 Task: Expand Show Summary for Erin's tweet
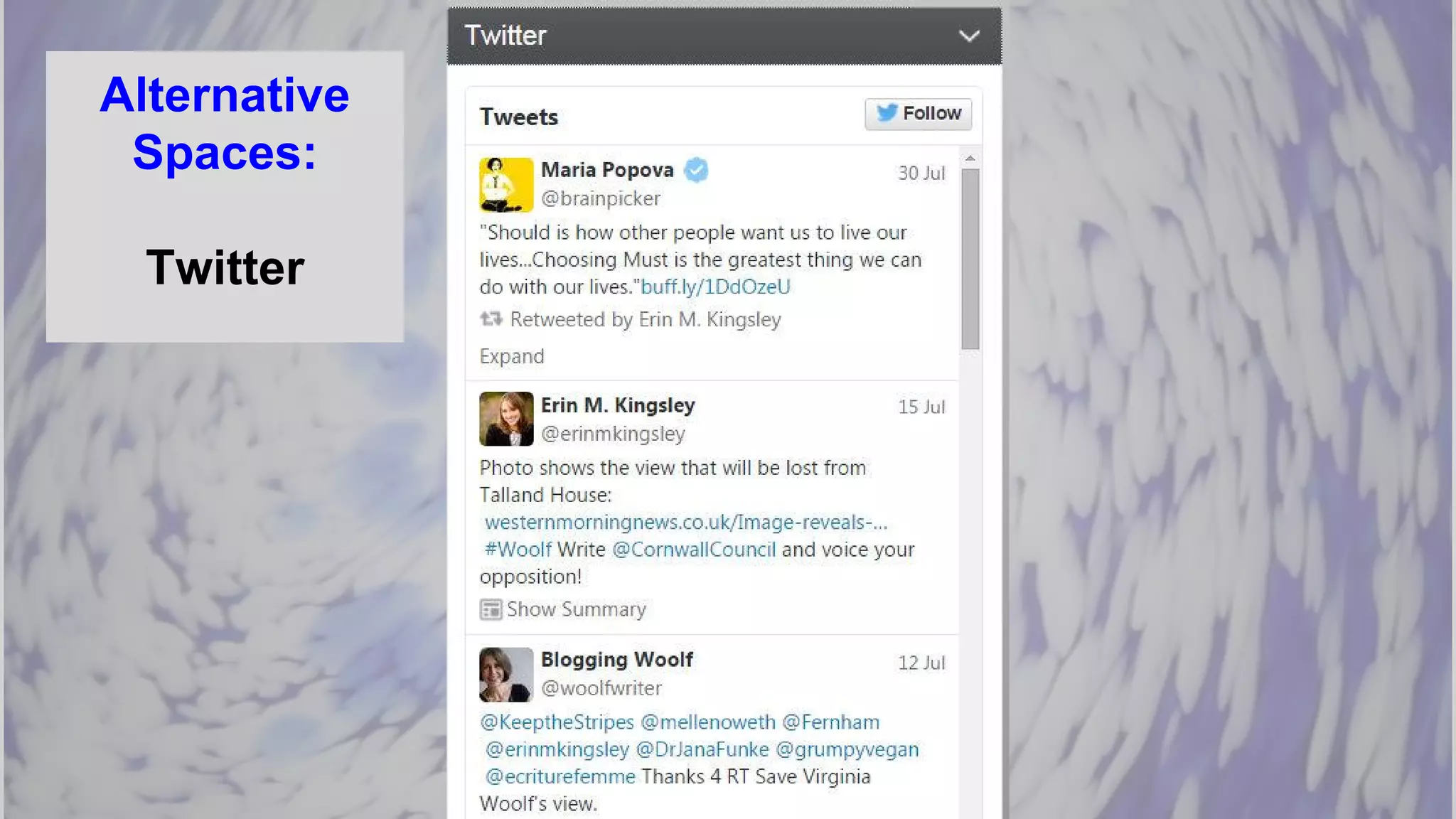pos(577,609)
